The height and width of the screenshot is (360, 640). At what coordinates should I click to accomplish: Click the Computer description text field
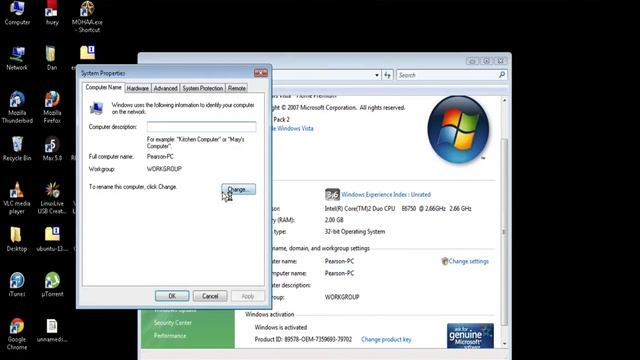click(x=202, y=127)
